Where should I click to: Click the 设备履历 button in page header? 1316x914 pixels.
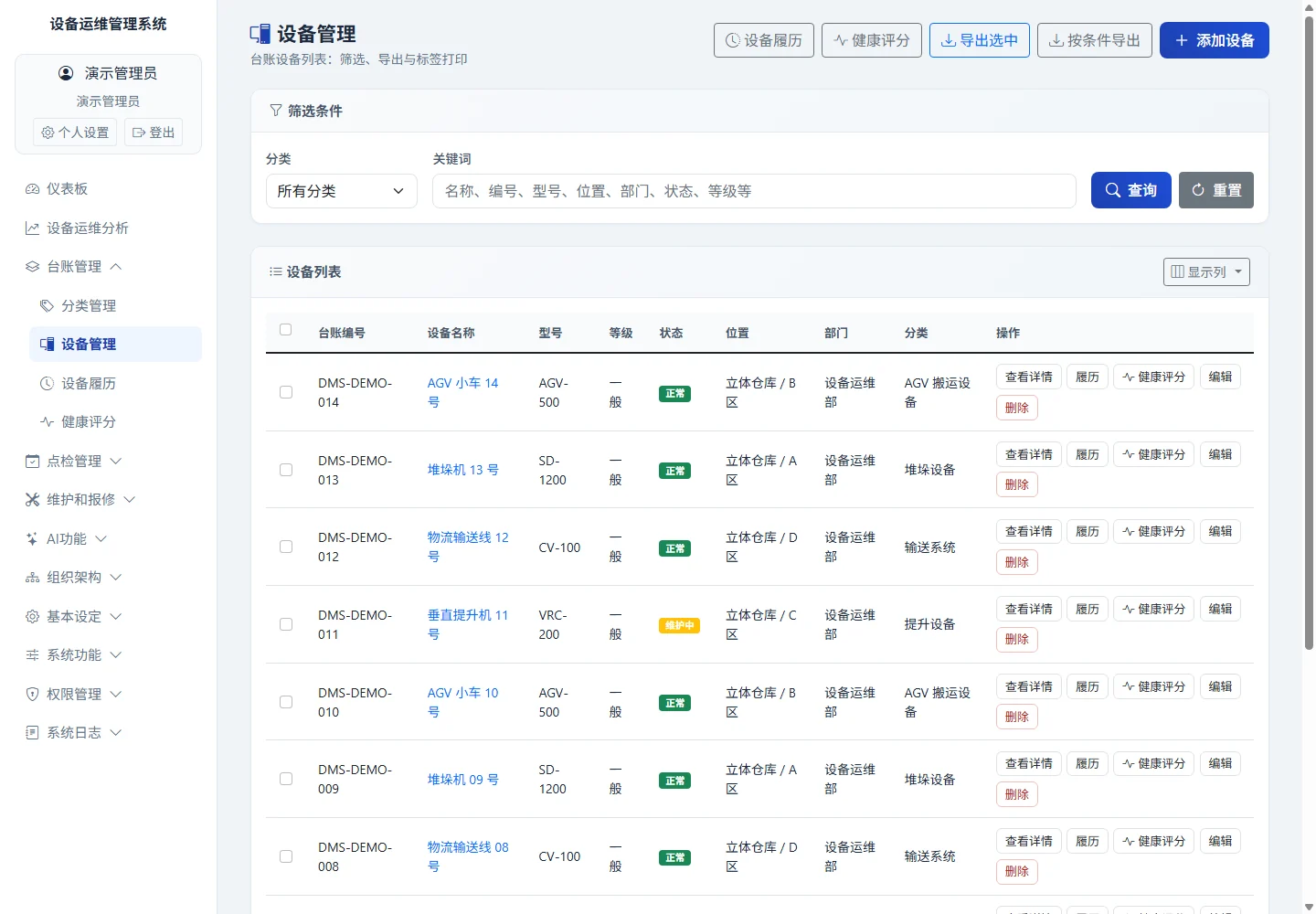click(x=764, y=40)
